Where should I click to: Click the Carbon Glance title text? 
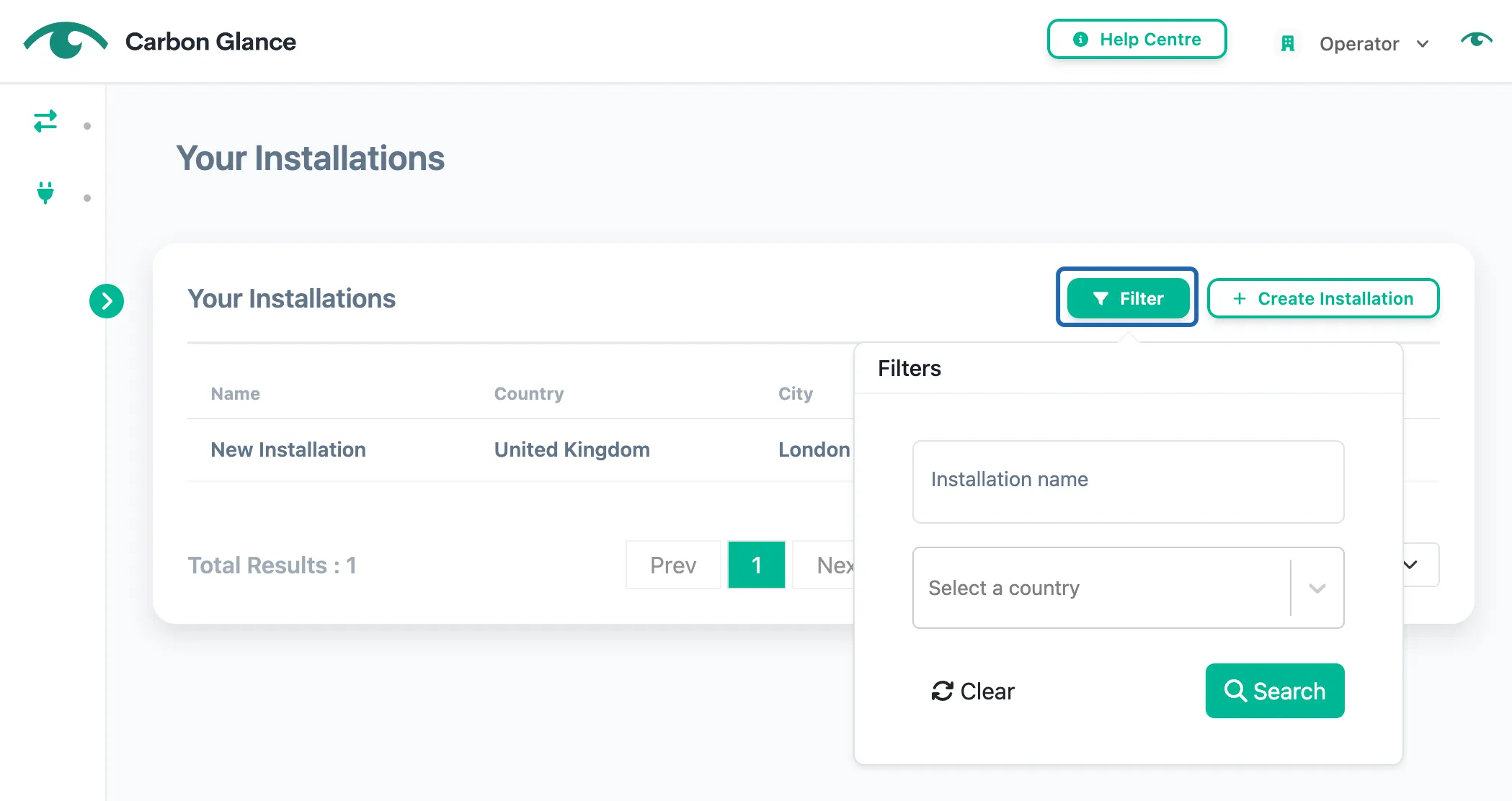pos(210,42)
